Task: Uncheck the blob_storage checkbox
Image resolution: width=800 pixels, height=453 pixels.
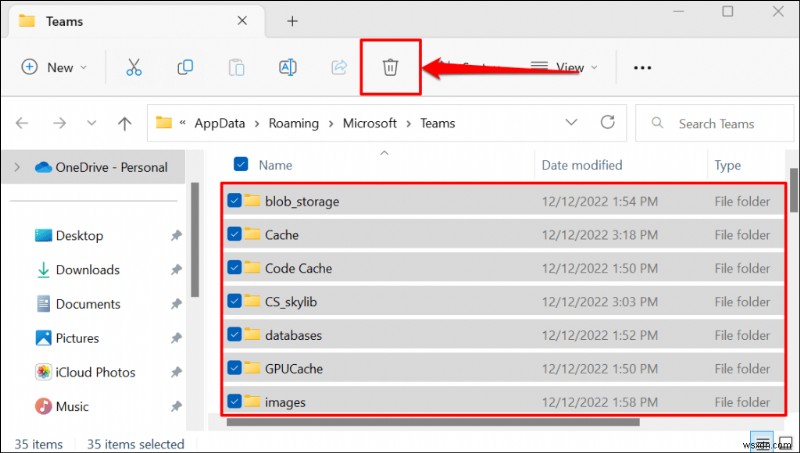Action: tap(234, 200)
